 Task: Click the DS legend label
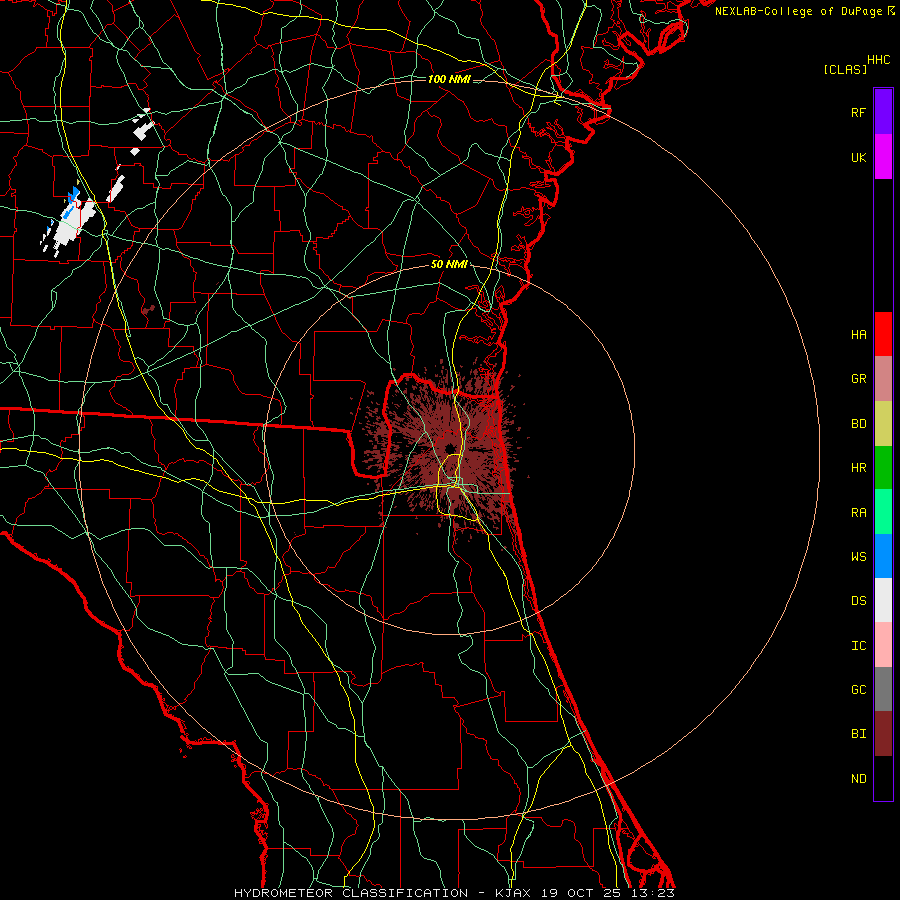[x=858, y=601]
